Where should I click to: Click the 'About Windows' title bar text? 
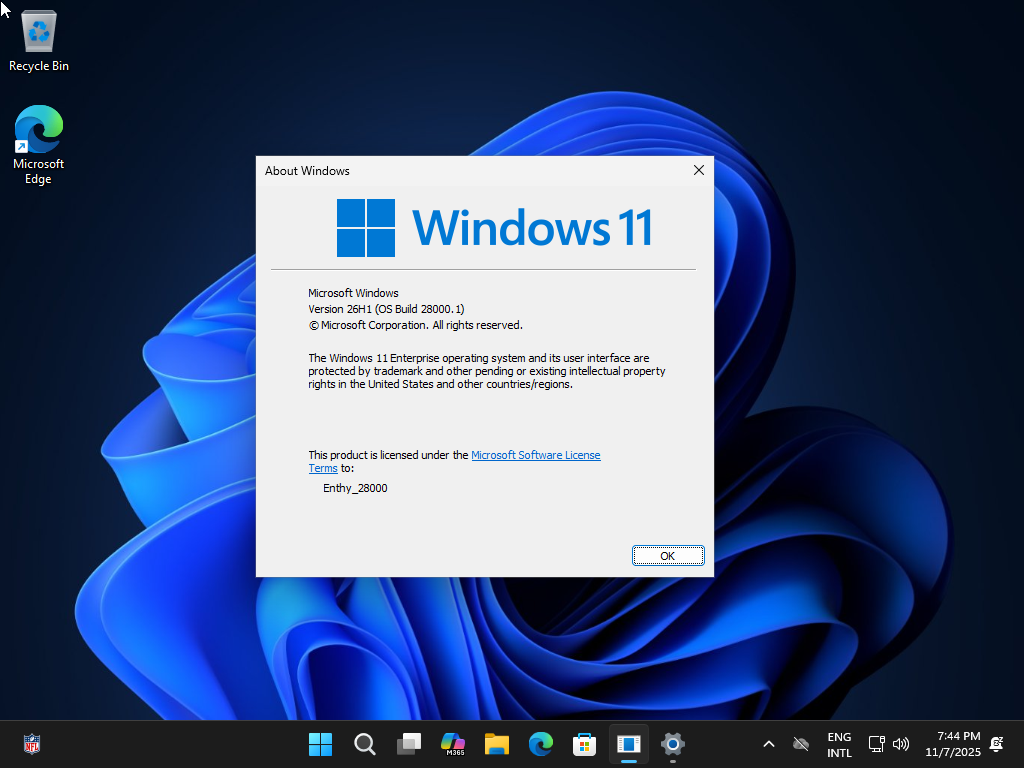(307, 170)
